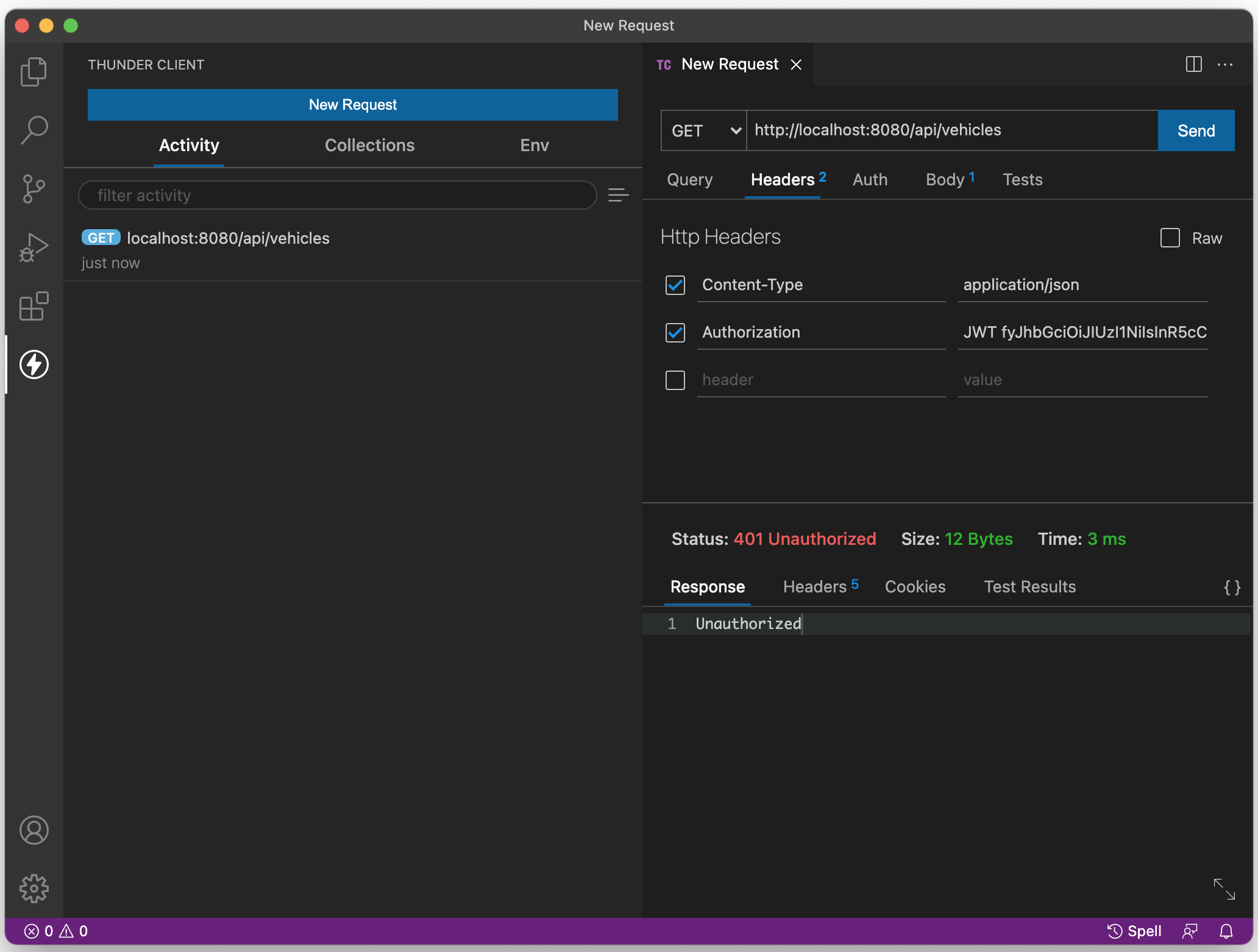Click the split editor icon
1258x952 pixels.
point(1193,65)
